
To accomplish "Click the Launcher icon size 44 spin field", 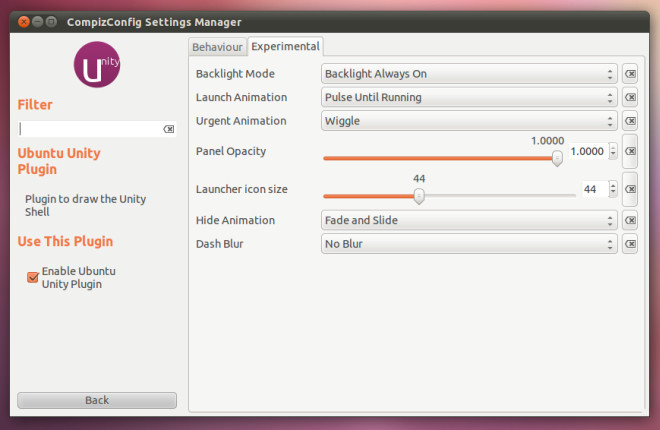I will click(x=595, y=189).
